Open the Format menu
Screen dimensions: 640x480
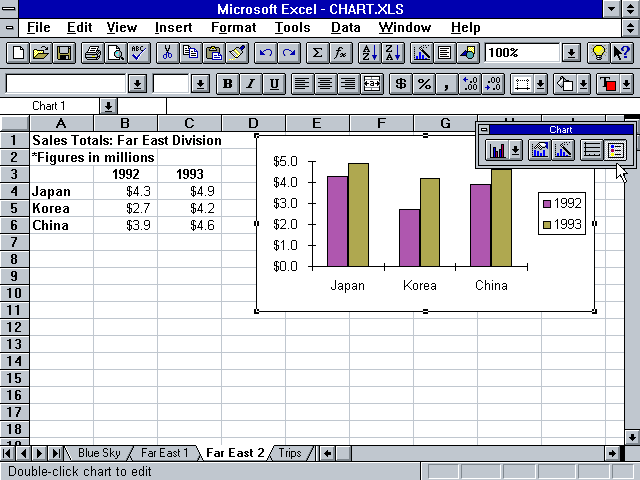point(233,27)
